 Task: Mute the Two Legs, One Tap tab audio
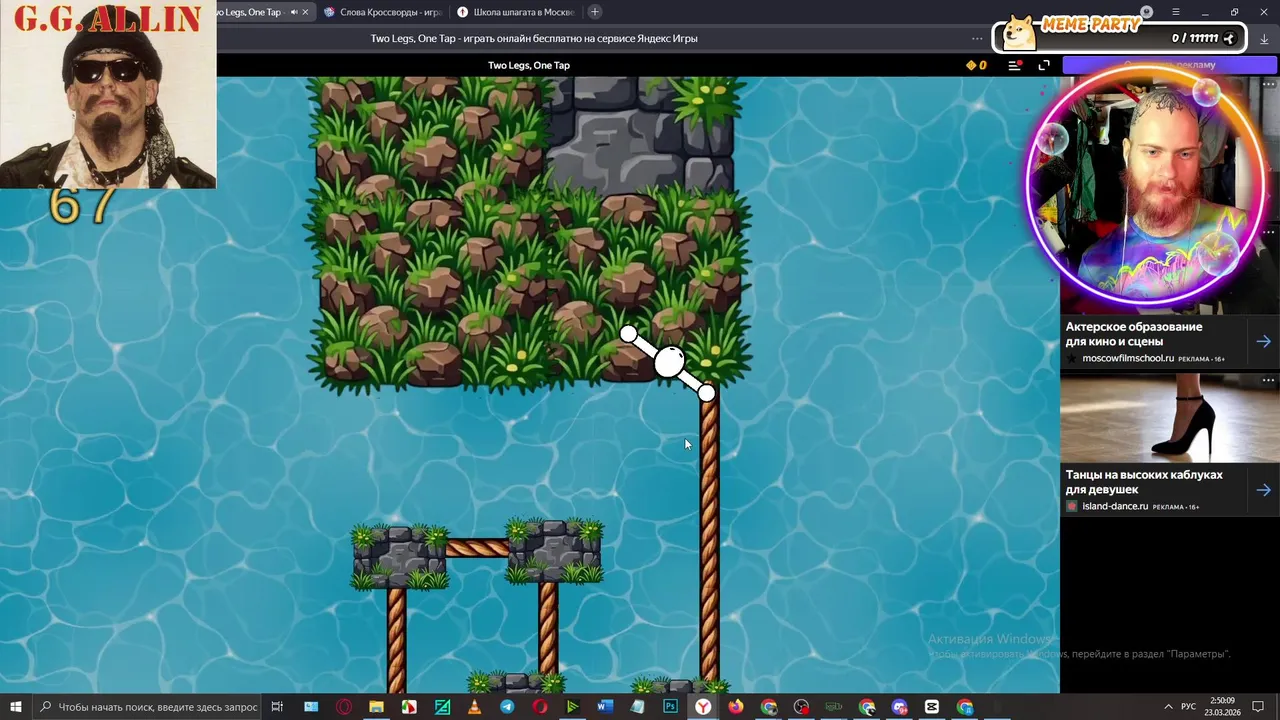(293, 12)
